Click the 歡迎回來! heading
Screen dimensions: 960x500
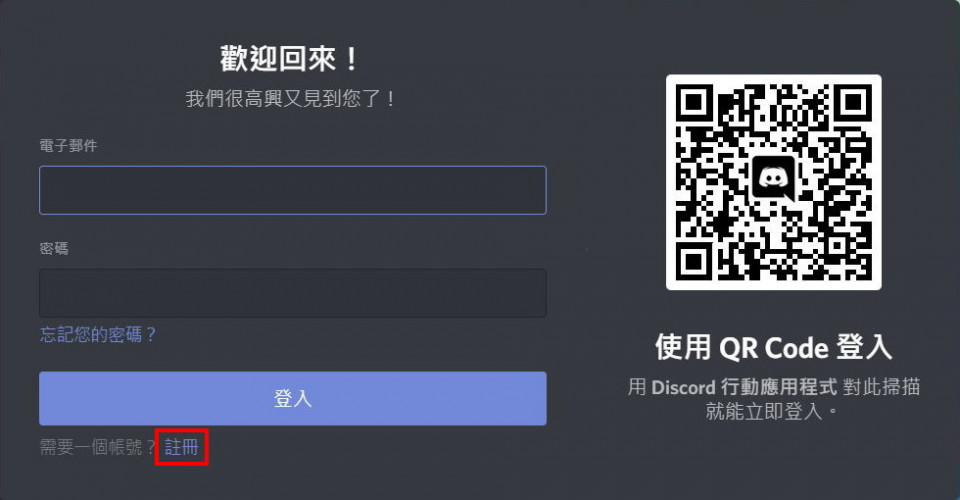click(290, 59)
